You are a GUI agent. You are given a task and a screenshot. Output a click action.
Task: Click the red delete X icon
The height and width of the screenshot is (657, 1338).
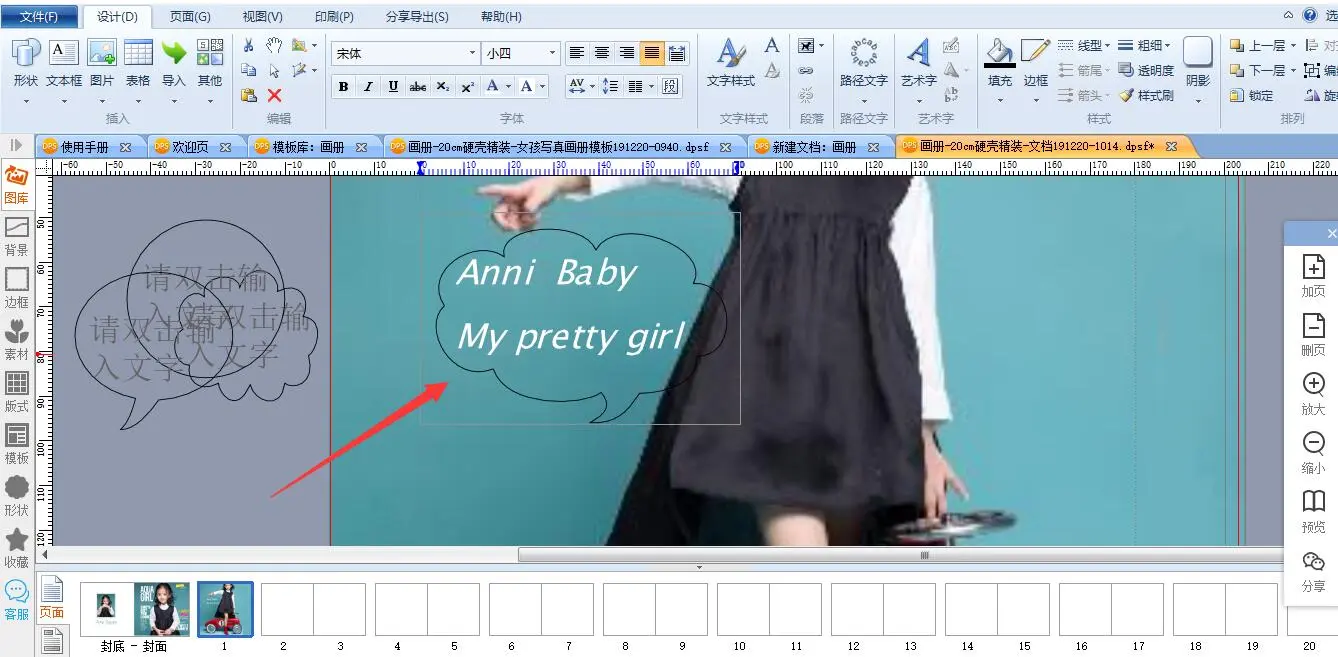274,96
